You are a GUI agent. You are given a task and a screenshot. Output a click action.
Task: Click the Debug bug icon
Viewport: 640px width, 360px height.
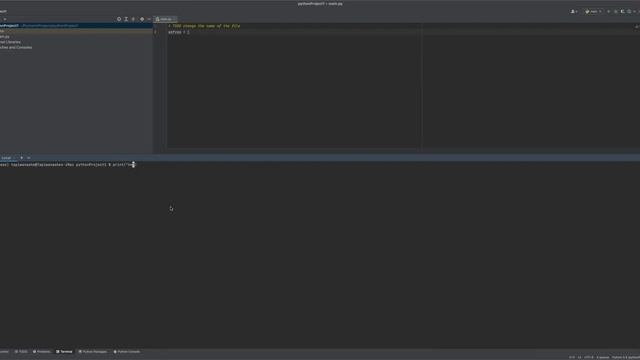coord(616,11)
